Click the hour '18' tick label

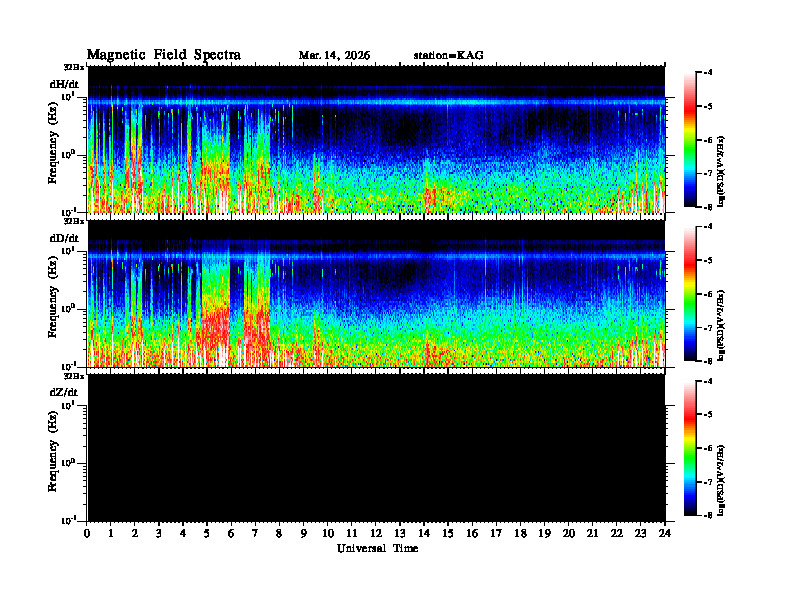pyautogui.click(x=520, y=534)
